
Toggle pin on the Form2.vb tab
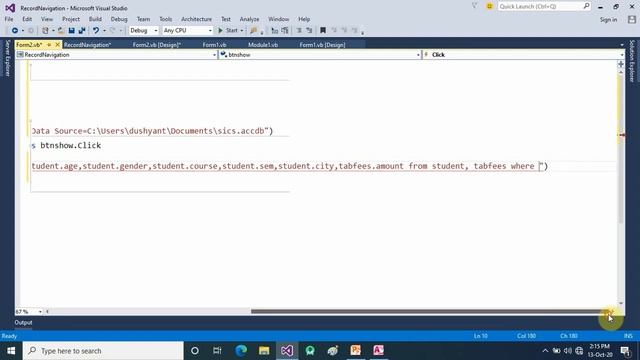(x=49, y=44)
